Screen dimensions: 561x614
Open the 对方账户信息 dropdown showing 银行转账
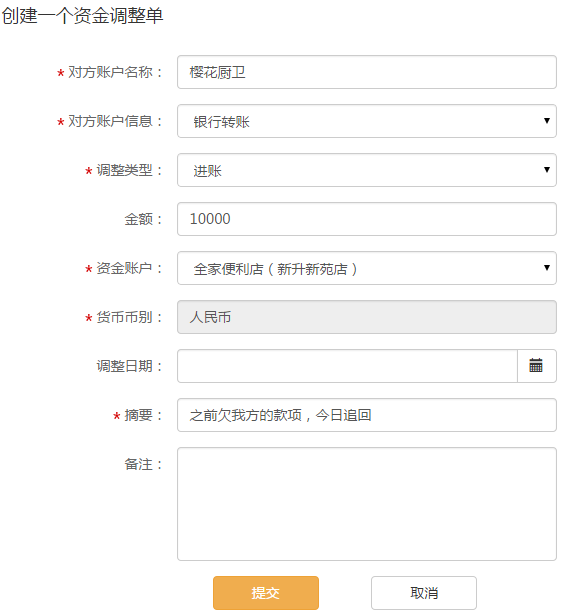tap(366, 121)
